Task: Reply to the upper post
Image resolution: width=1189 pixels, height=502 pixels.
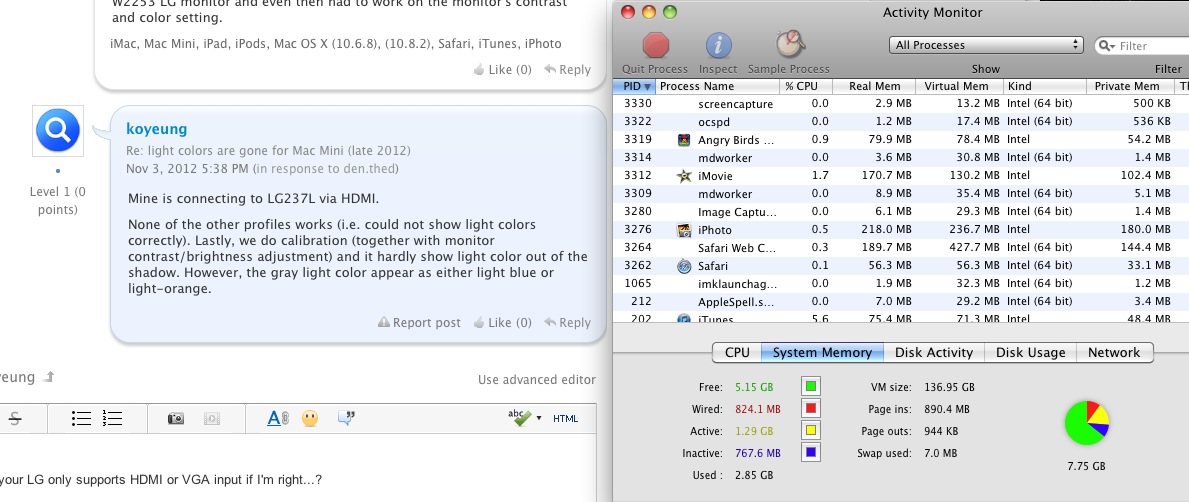Action: click(567, 70)
